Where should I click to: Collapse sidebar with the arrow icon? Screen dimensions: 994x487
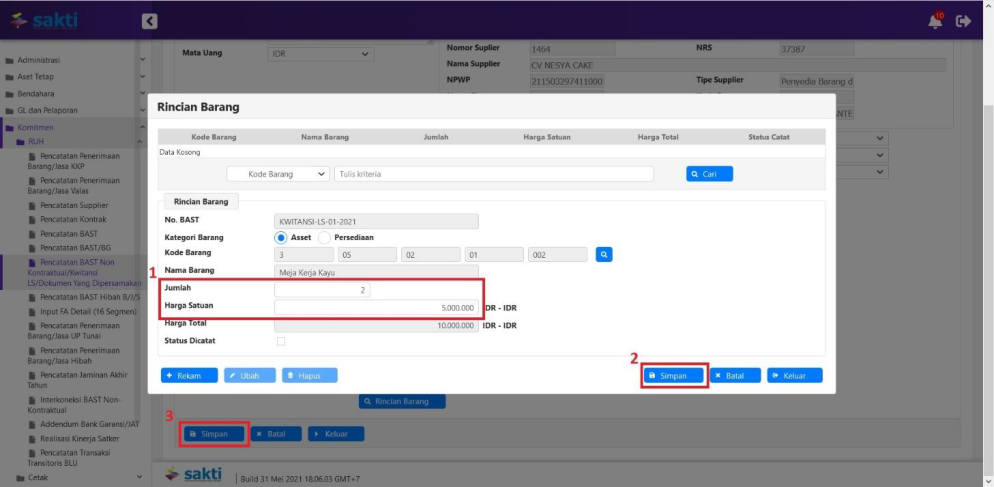(149, 20)
